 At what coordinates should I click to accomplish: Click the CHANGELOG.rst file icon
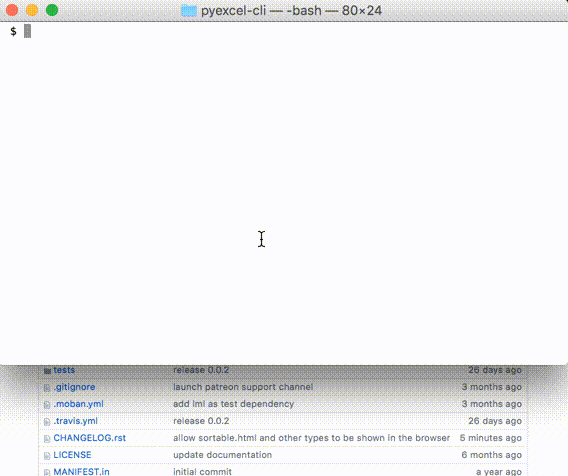47,439
